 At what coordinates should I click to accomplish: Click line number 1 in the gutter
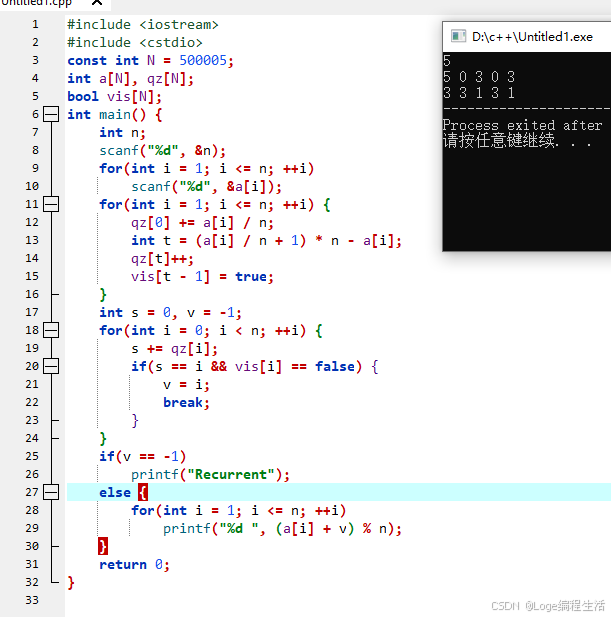35,24
